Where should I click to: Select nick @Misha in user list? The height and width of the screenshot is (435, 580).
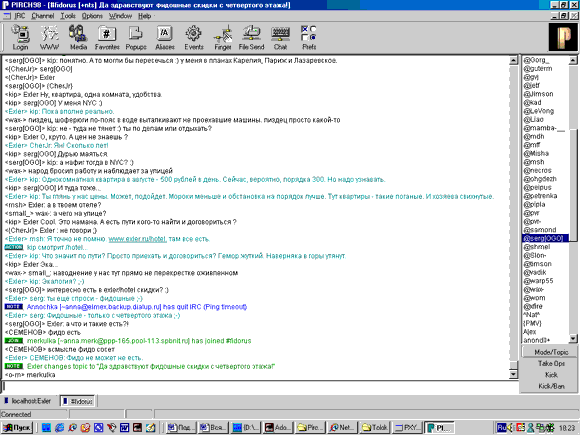[536, 153]
